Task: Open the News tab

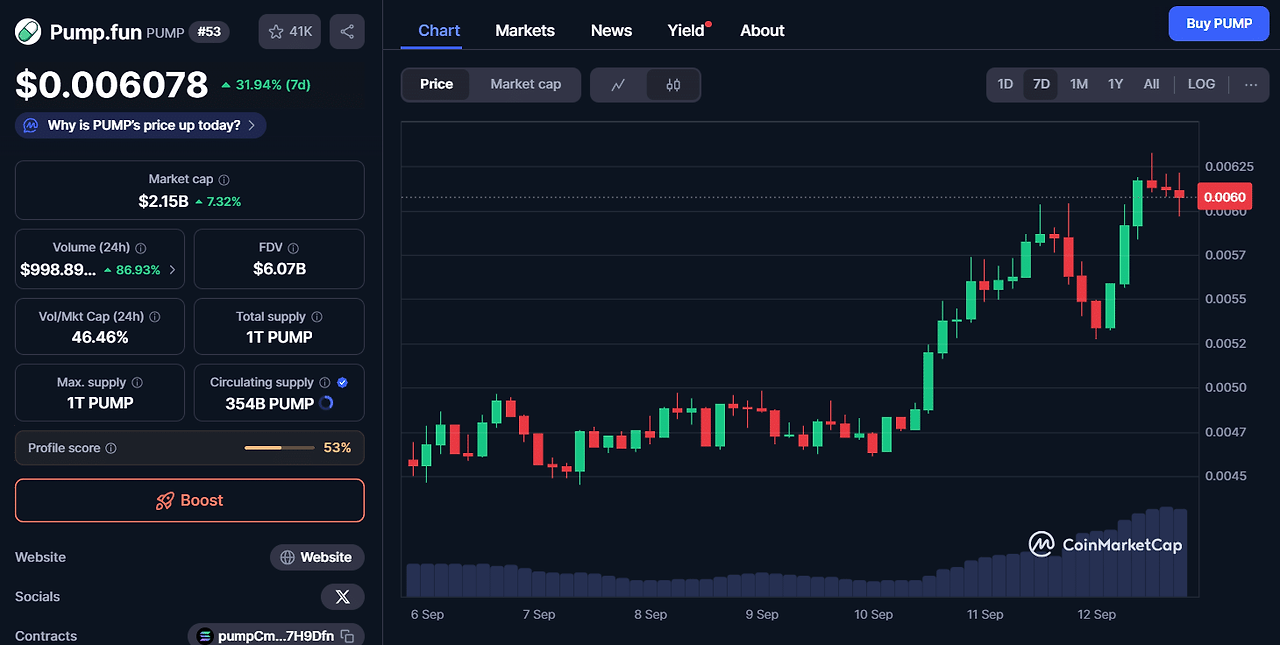Action: point(611,30)
